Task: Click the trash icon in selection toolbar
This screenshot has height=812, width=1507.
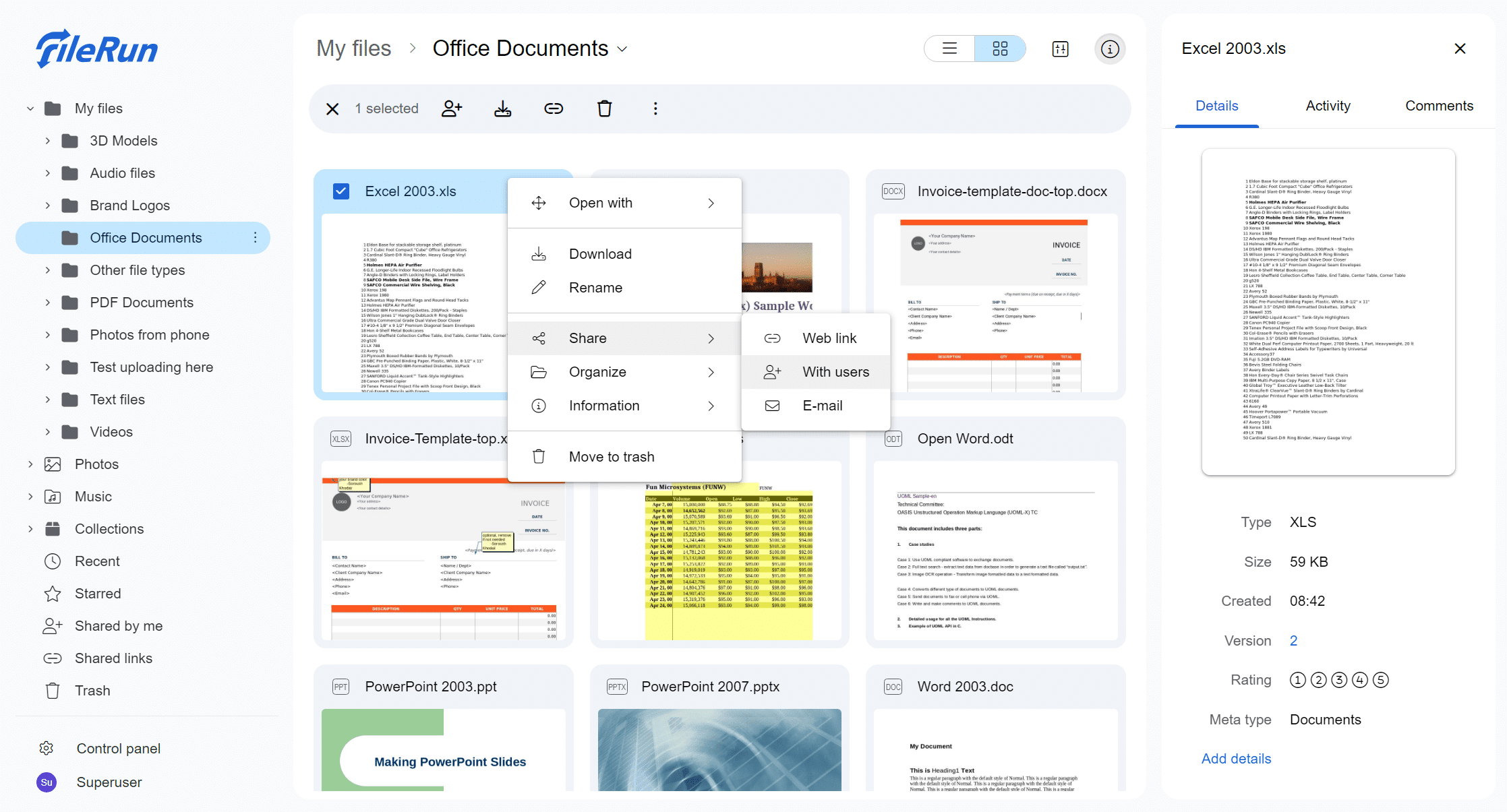Action: (604, 108)
